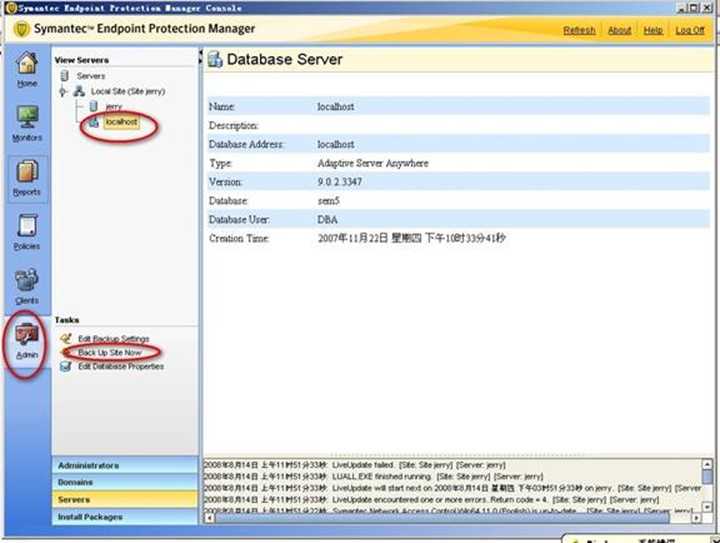Click the Database Server header icon
Image resolution: width=720 pixels, height=543 pixels.
215,59
